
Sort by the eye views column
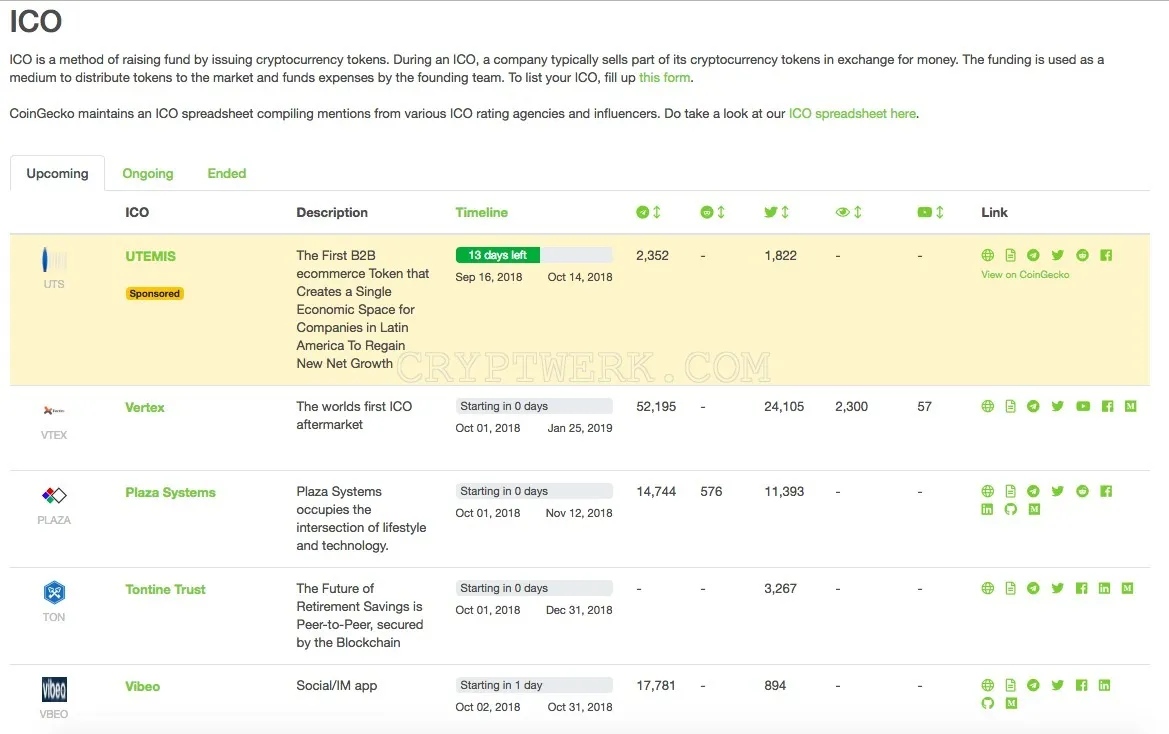[848, 212]
